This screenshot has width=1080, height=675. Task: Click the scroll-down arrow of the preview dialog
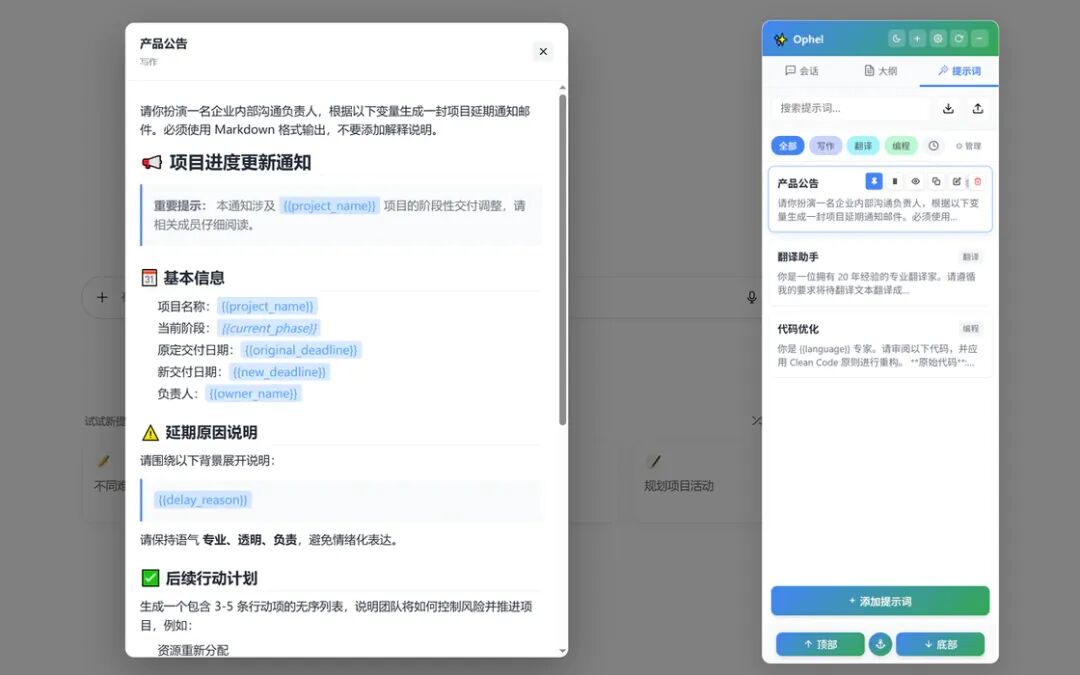coord(562,651)
